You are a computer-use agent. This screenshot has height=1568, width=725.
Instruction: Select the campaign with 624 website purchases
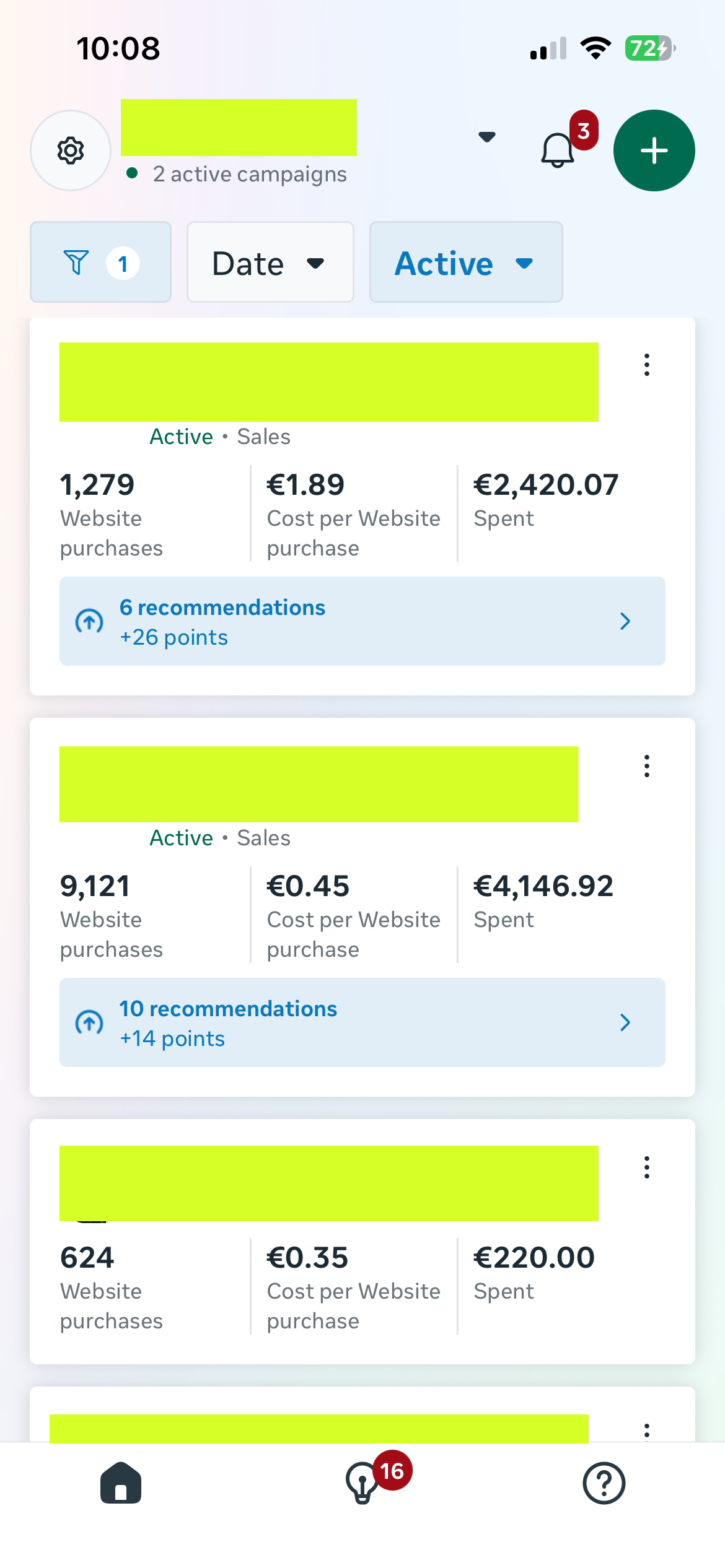coord(328,1183)
